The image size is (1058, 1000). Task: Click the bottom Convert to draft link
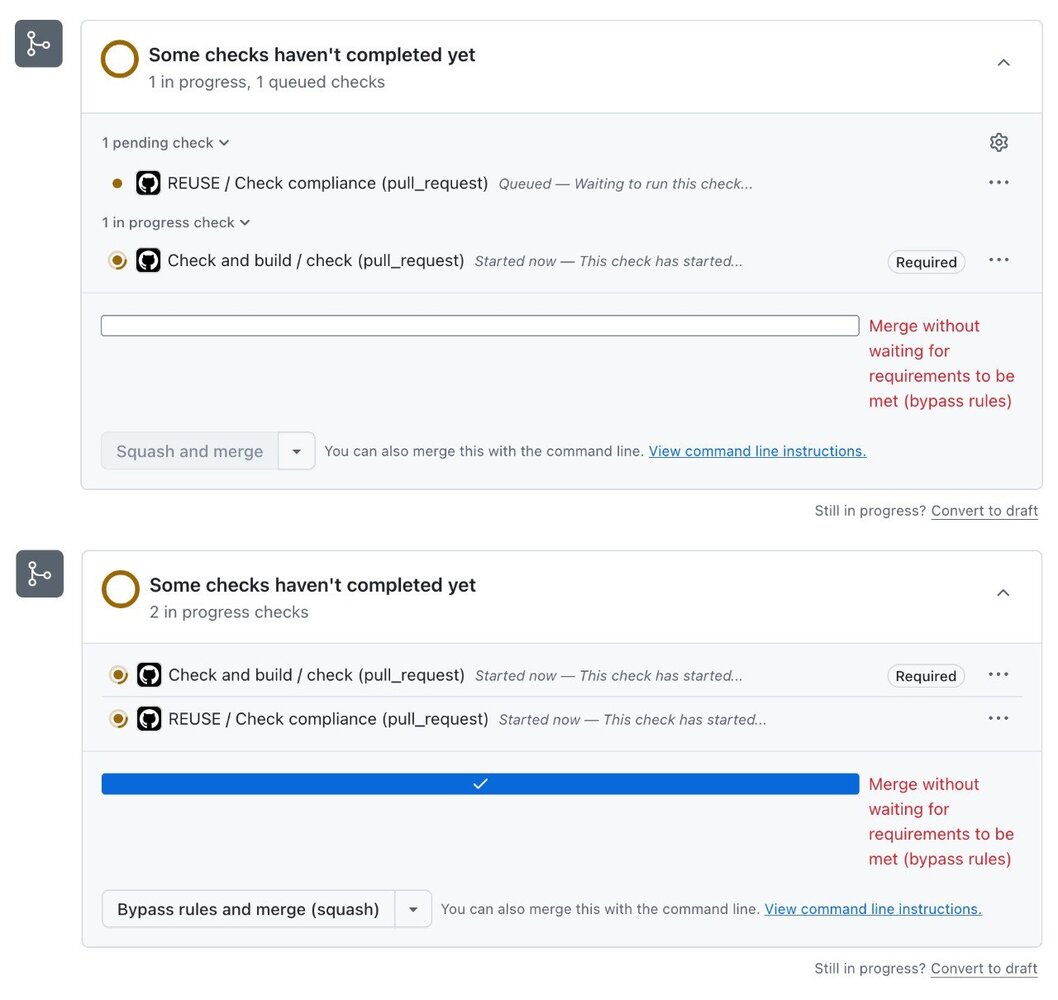984,969
